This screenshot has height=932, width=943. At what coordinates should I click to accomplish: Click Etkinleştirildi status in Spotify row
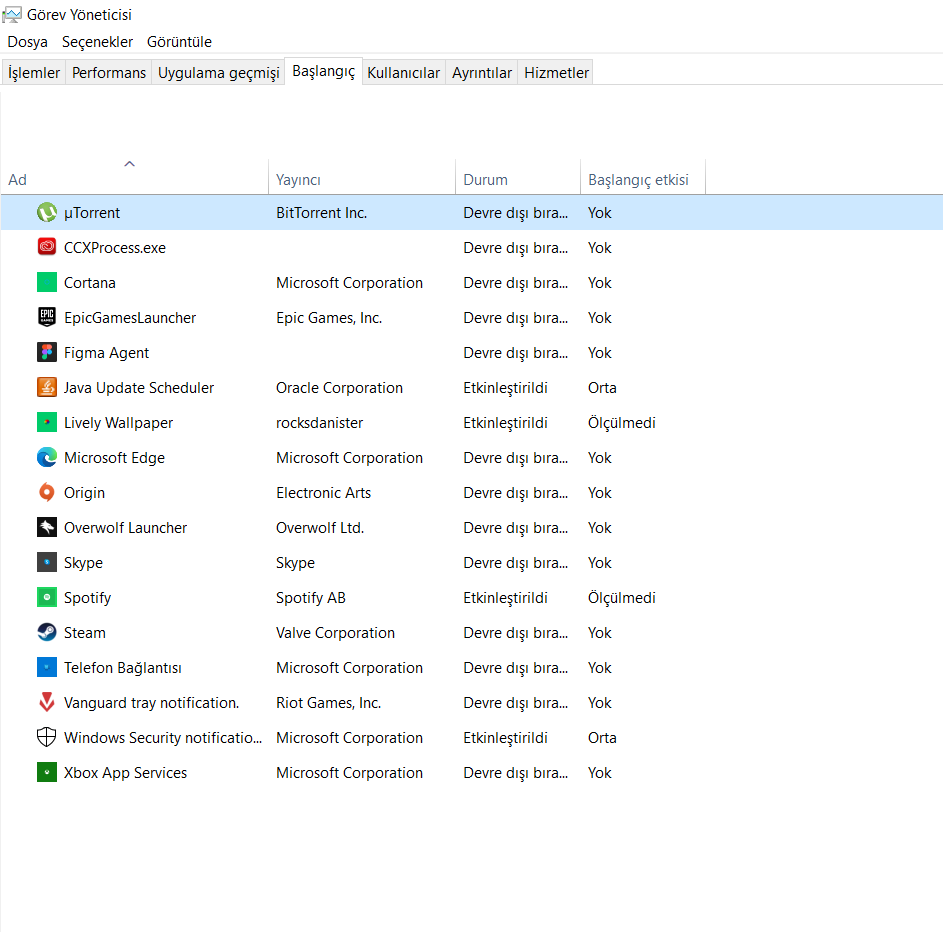click(505, 598)
